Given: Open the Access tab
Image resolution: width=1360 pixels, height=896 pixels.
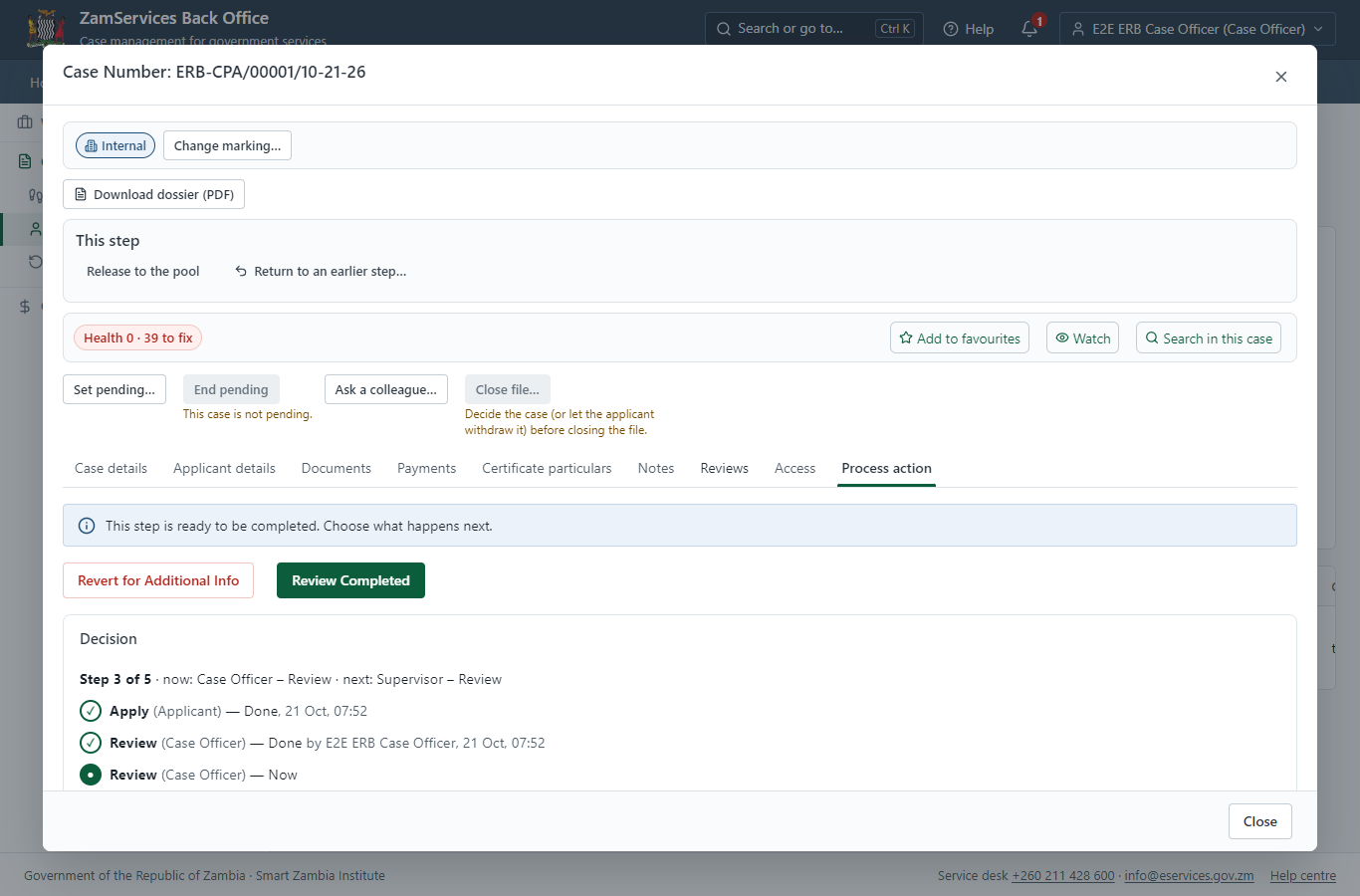Looking at the screenshot, I should [x=794, y=468].
